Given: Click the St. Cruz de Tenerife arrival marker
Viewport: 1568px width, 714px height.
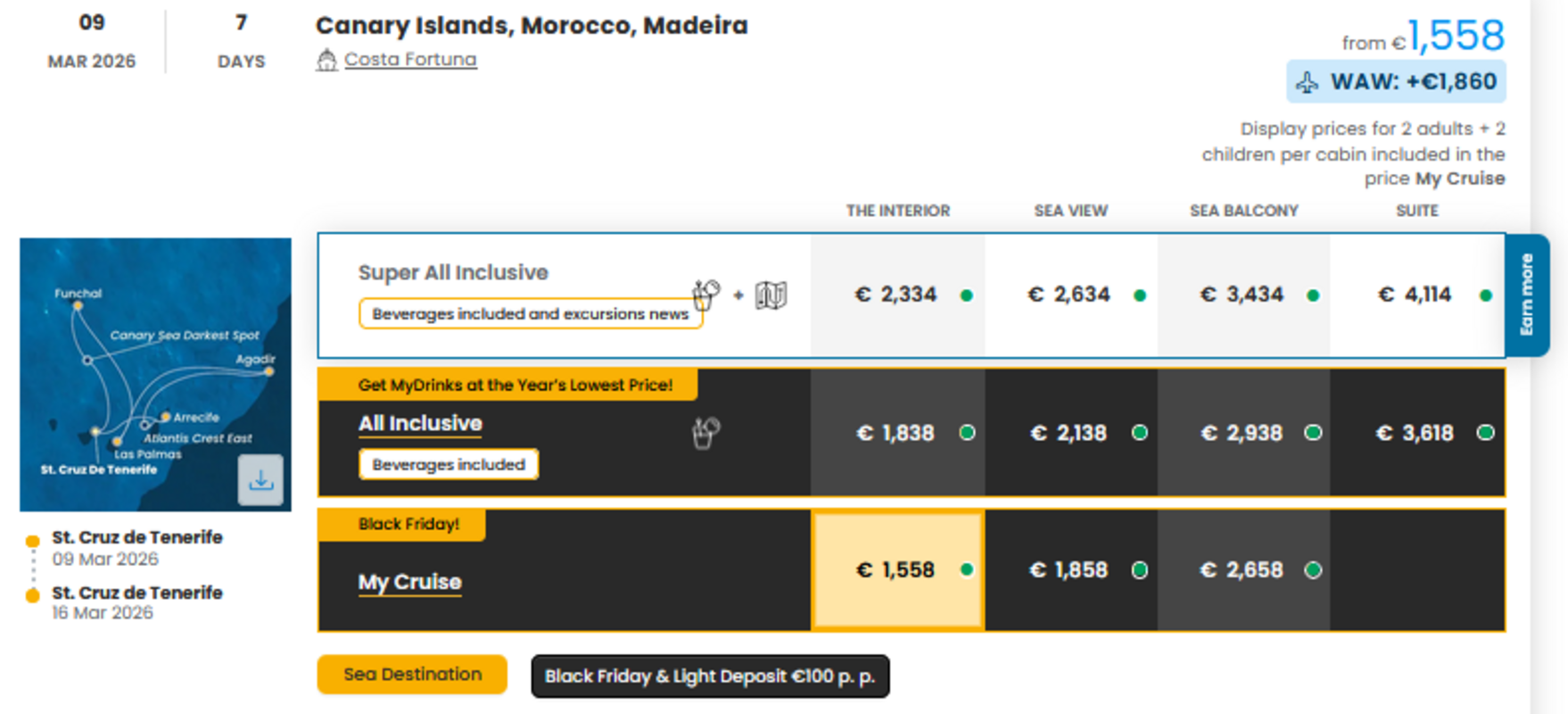Looking at the screenshot, I should tap(33, 595).
